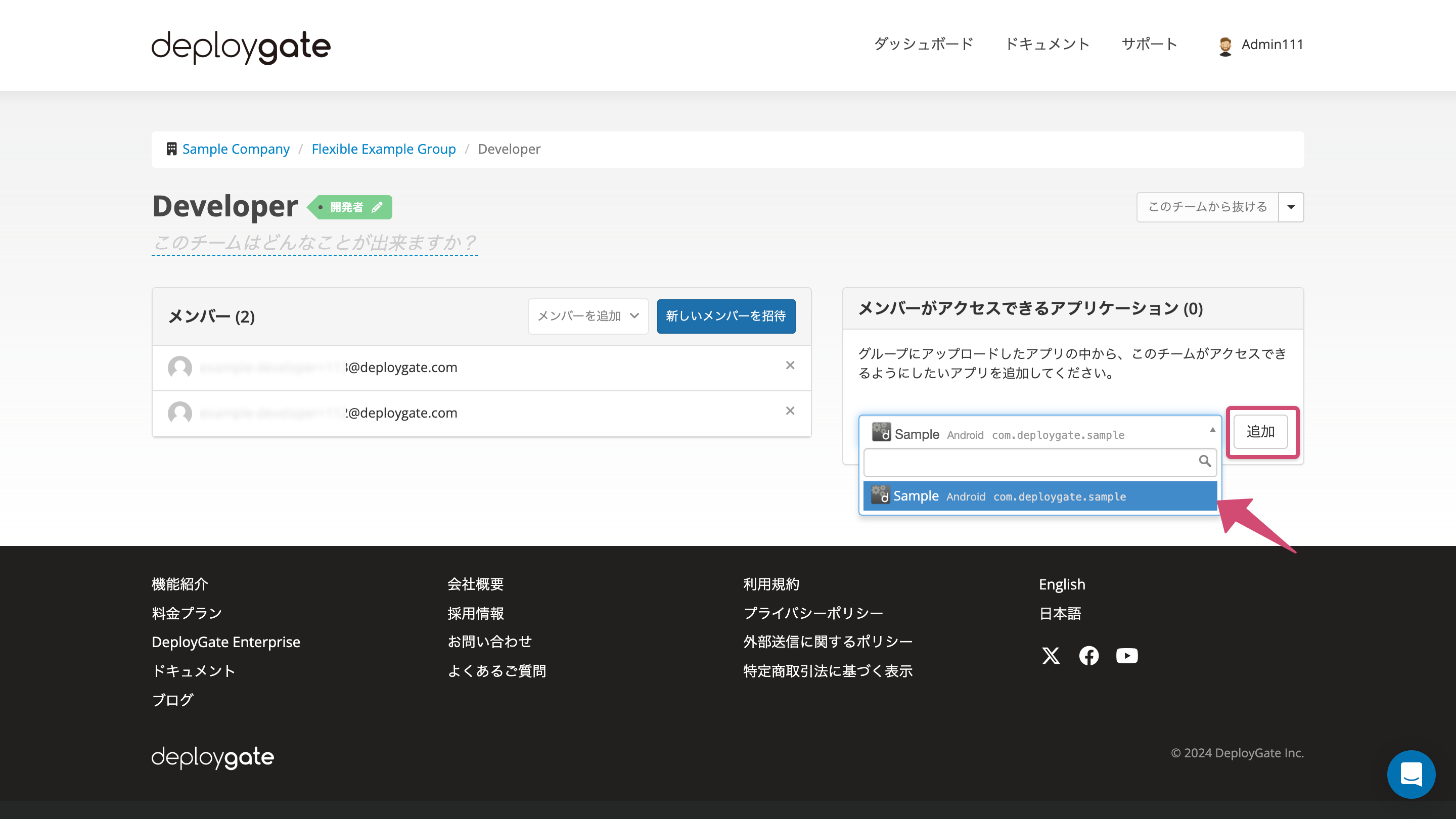Open the メンバーを追加 dropdown
The image size is (1456, 819).
click(588, 316)
